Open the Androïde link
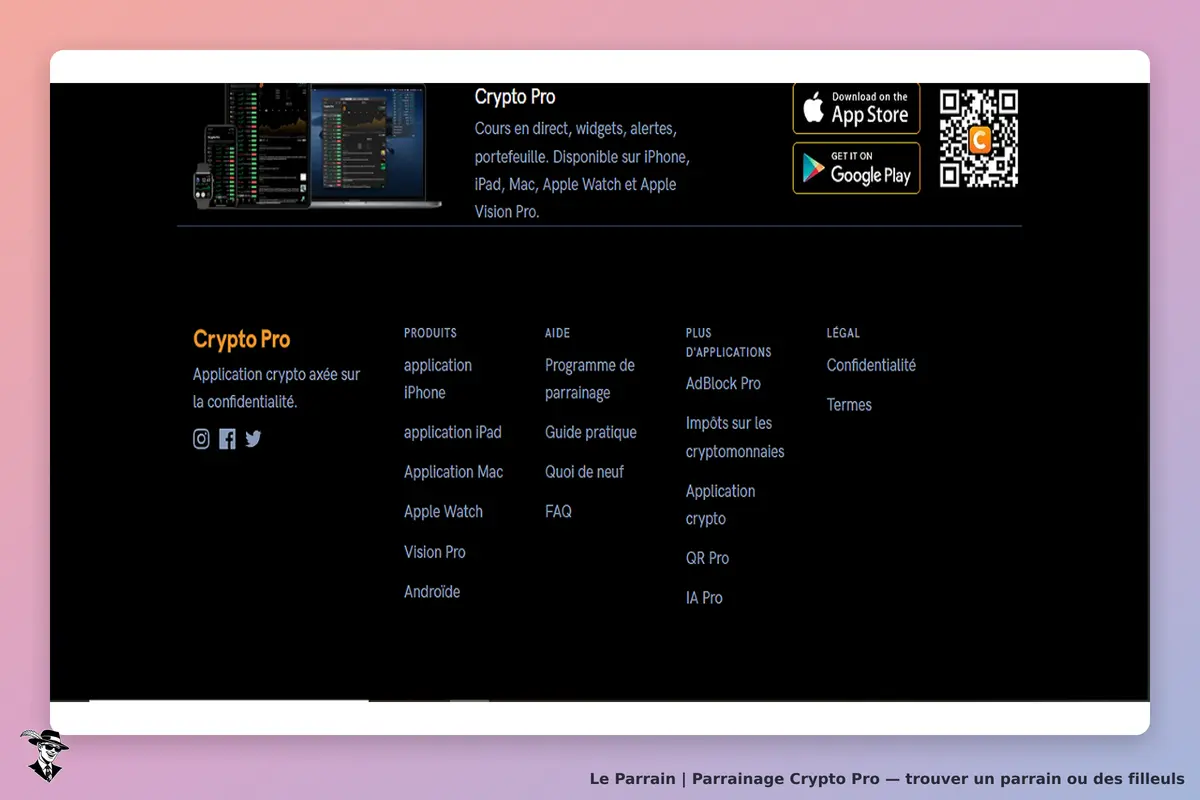Viewport: 1200px width, 800px height. (432, 592)
